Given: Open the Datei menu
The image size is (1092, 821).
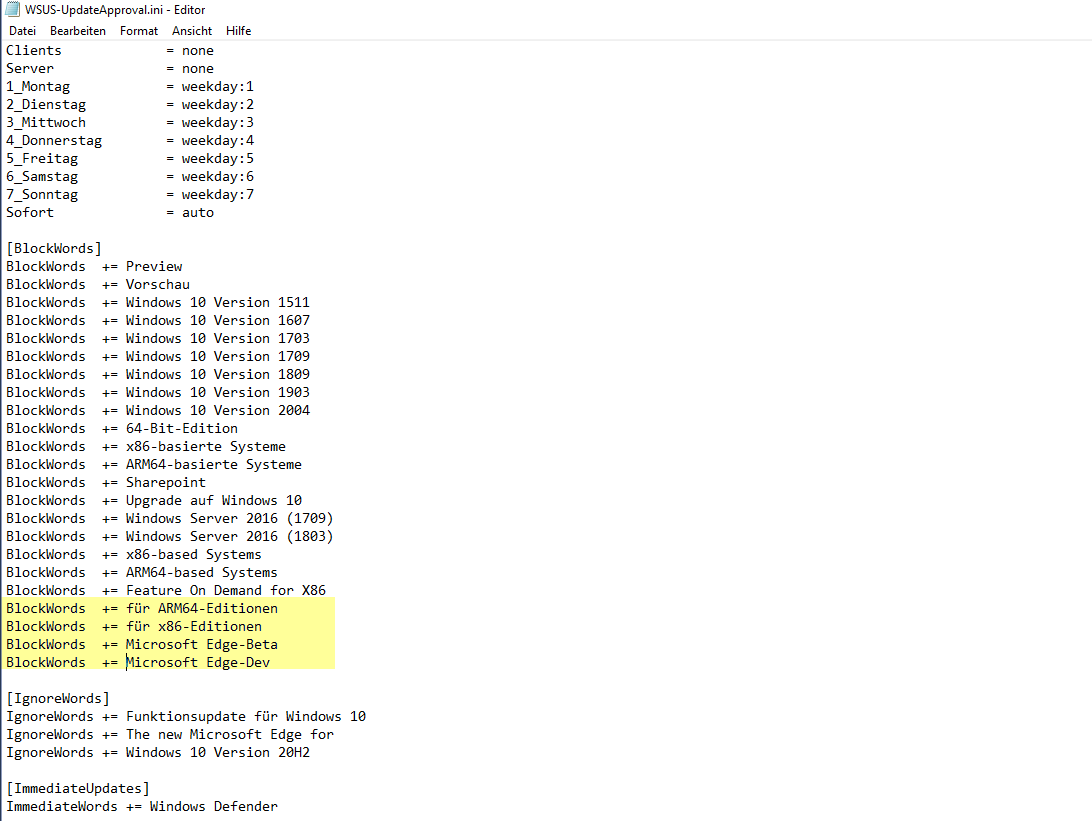Looking at the screenshot, I should point(22,31).
